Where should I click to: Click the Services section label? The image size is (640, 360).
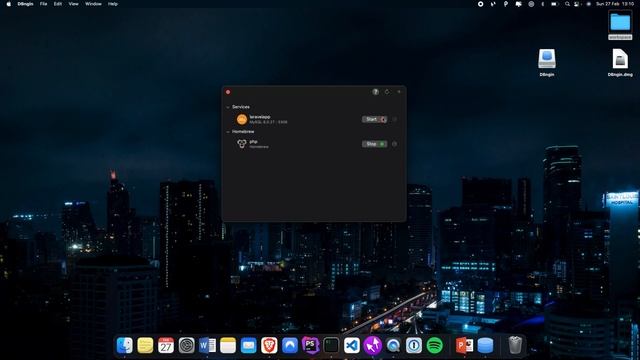pyautogui.click(x=241, y=107)
